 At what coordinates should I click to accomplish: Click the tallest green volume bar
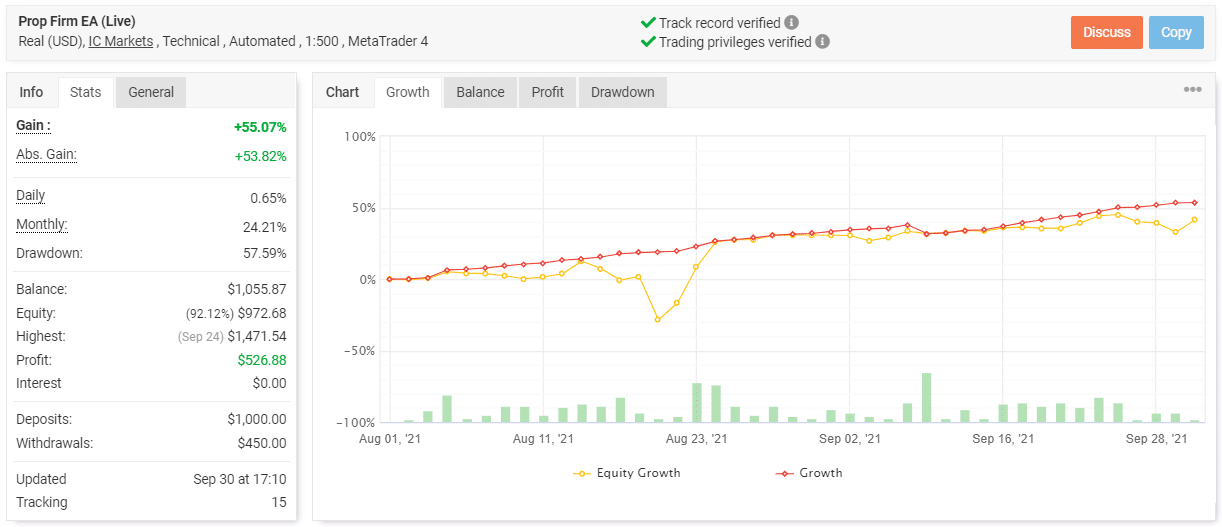926,397
